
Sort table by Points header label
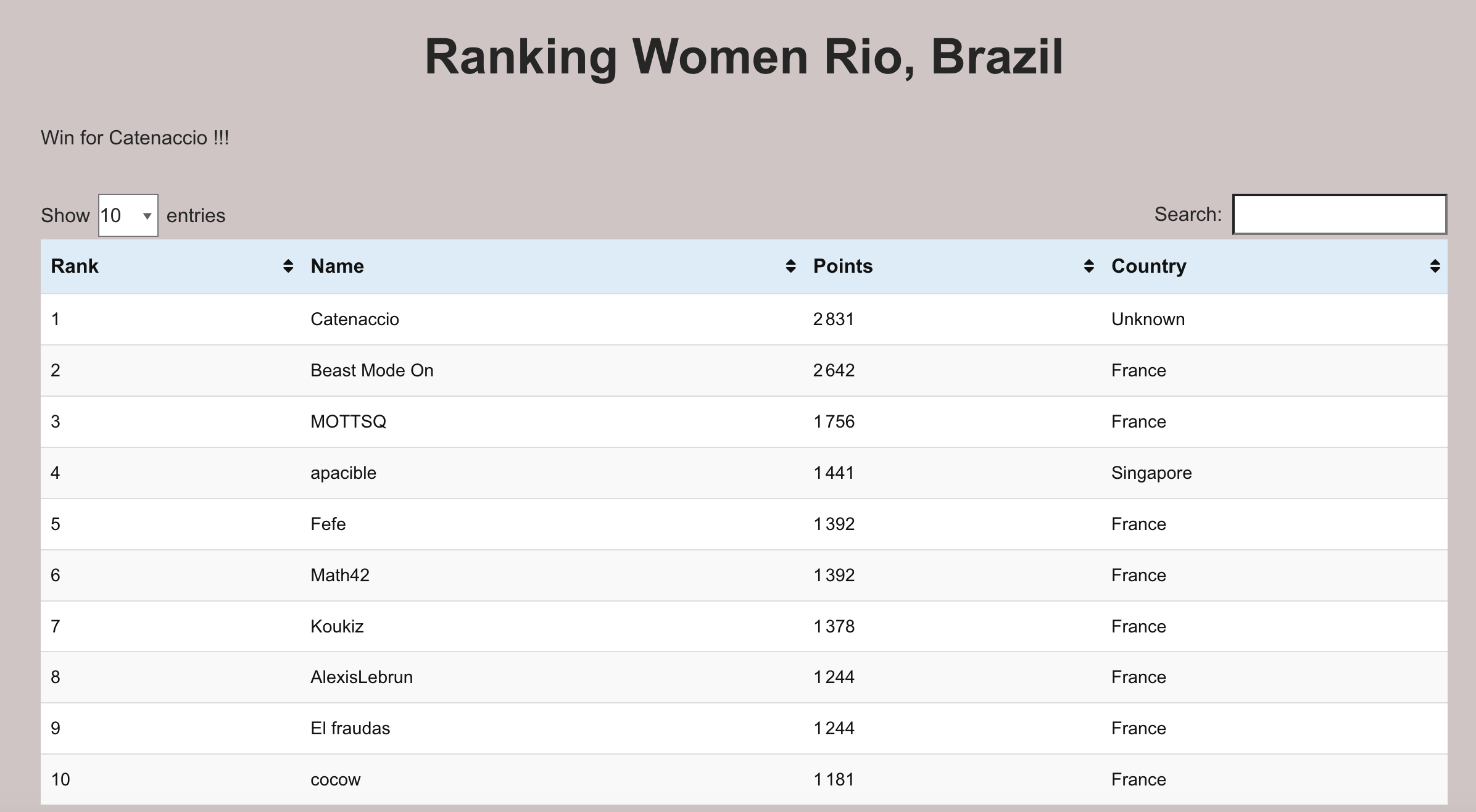coord(843,266)
